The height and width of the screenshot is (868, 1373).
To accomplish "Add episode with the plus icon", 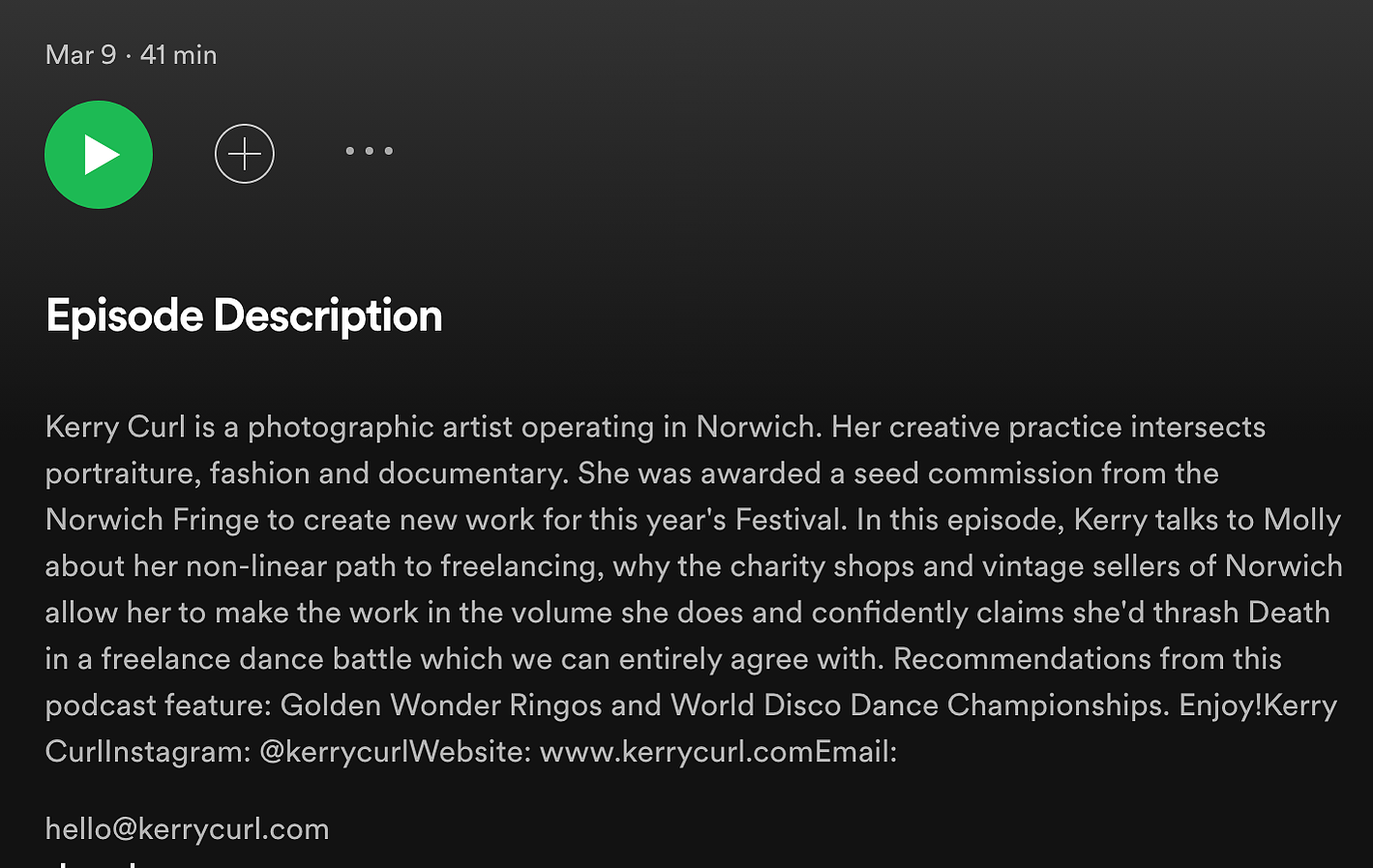I will [245, 154].
